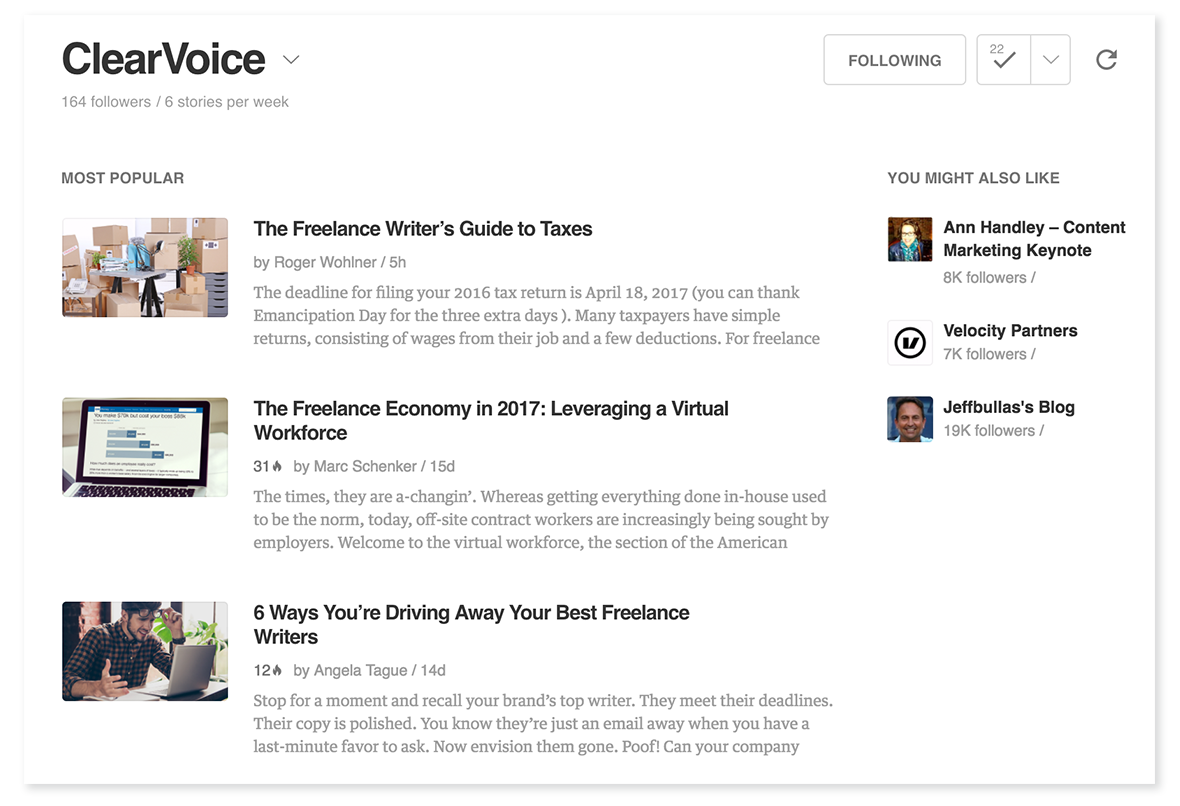This screenshot has height=806, width=1180.
Task: Click the Jeffbullas's Blog avatar
Action: coord(910,419)
